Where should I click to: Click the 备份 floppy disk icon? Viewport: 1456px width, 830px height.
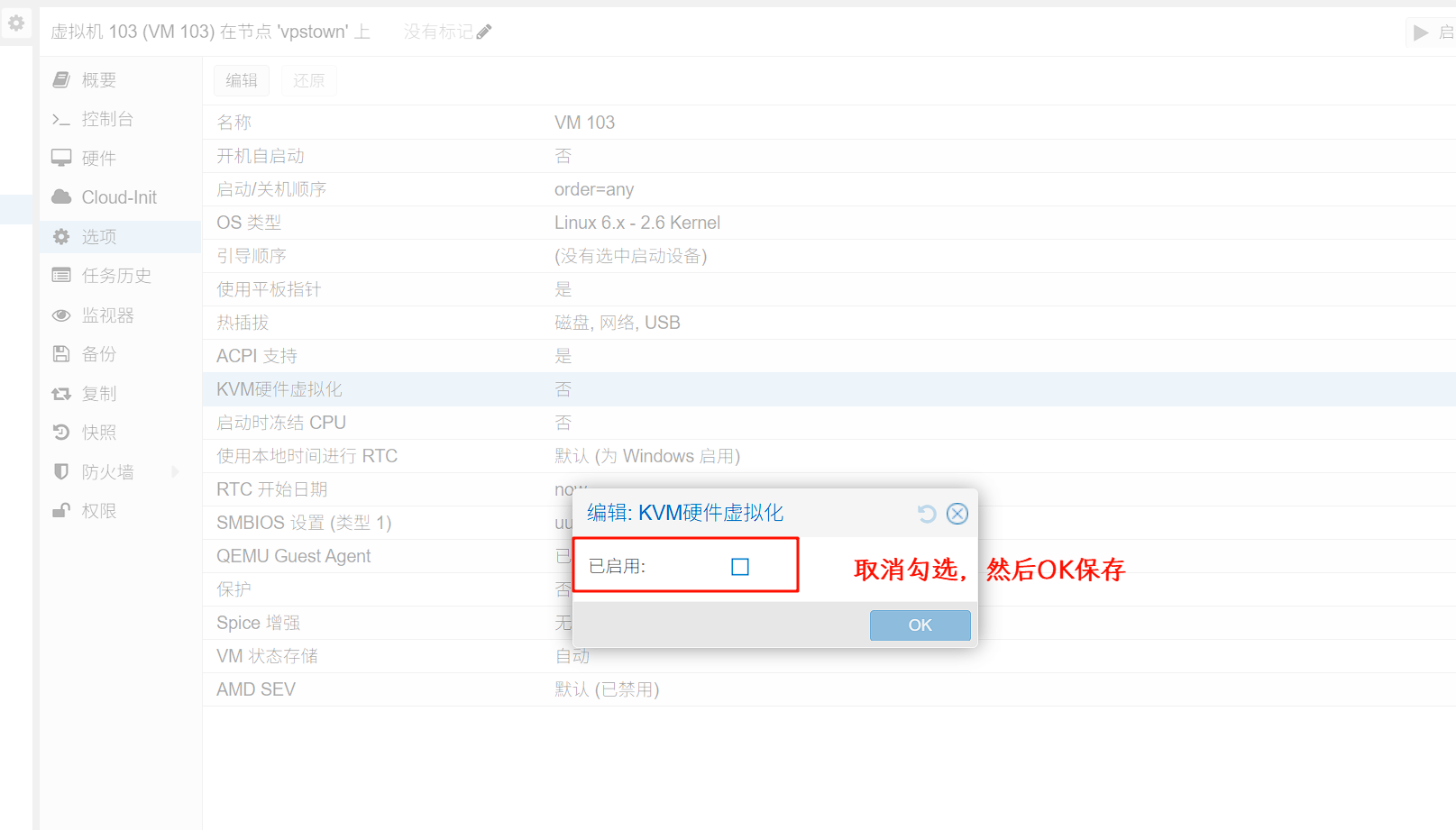[61, 354]
